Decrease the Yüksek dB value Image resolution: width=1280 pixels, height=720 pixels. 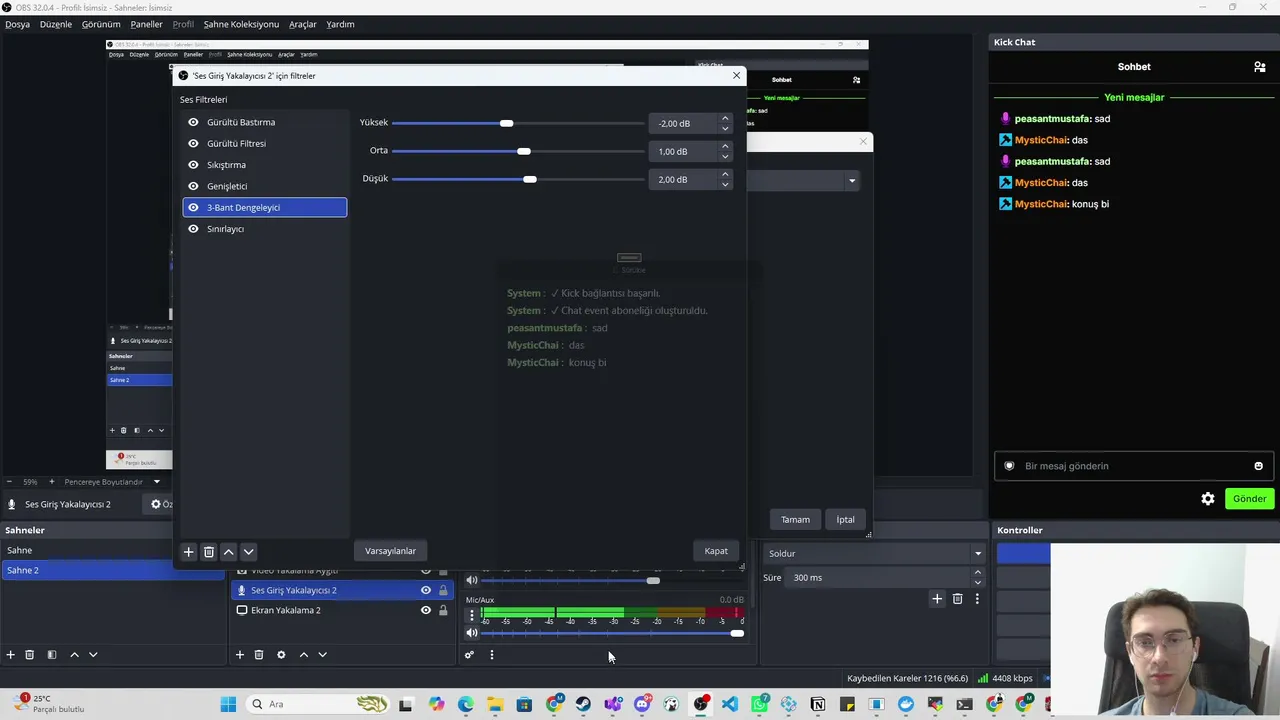click(725, 128)
